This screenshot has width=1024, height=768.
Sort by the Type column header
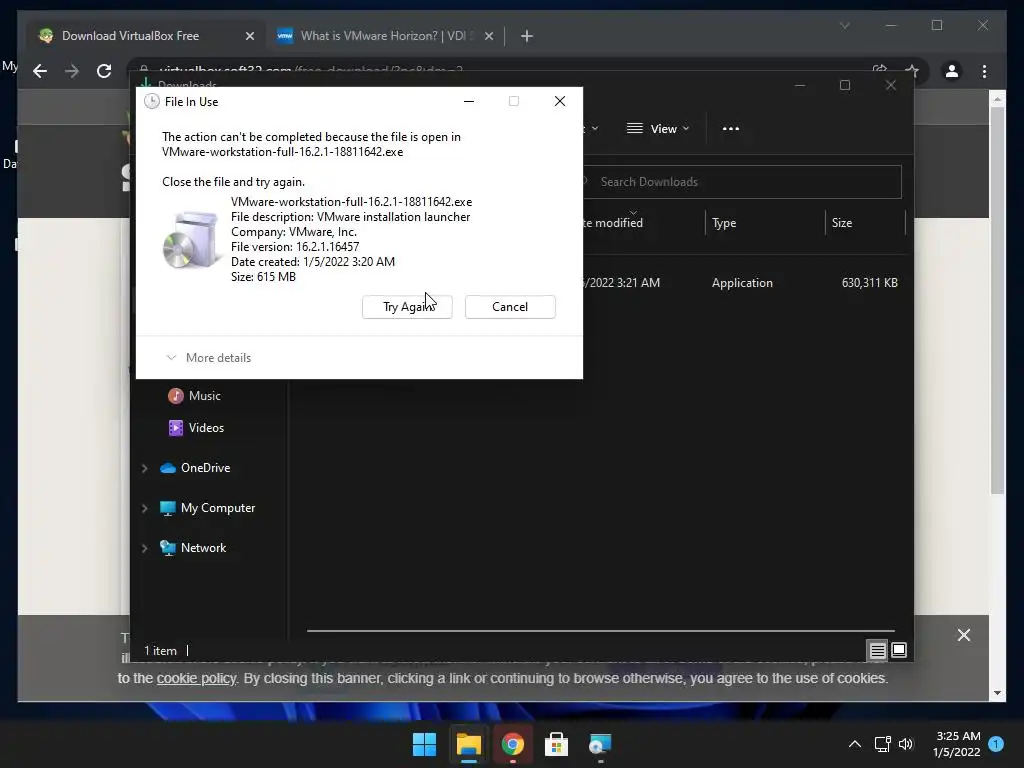724,223
